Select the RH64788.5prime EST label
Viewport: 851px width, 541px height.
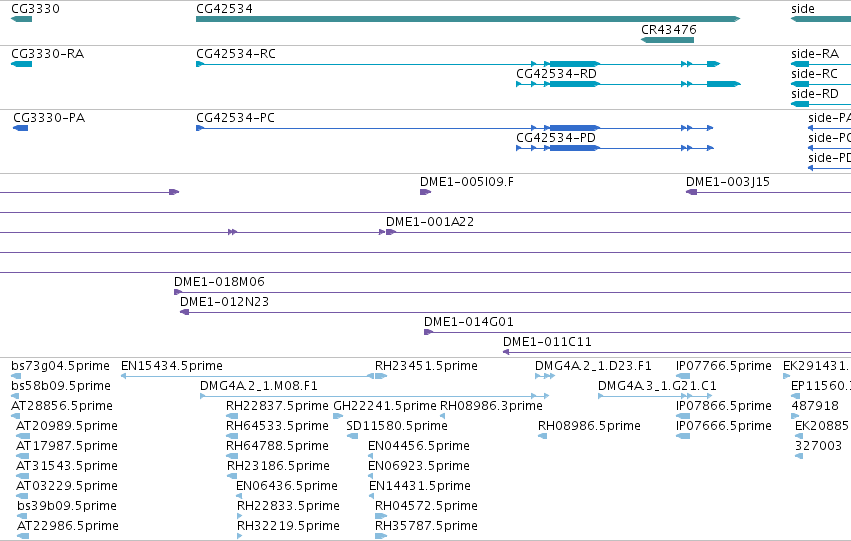(x=277, y=447)
